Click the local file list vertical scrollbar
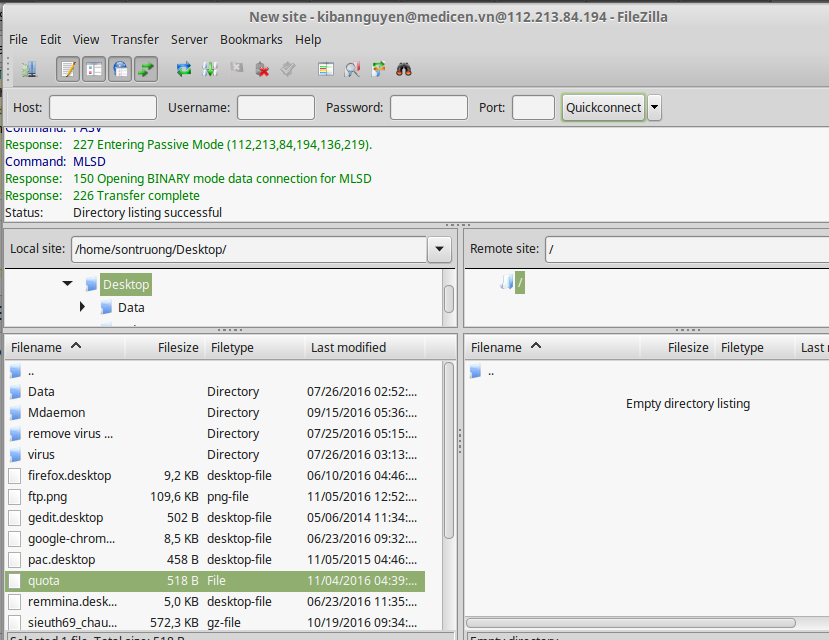 (449, 450)
